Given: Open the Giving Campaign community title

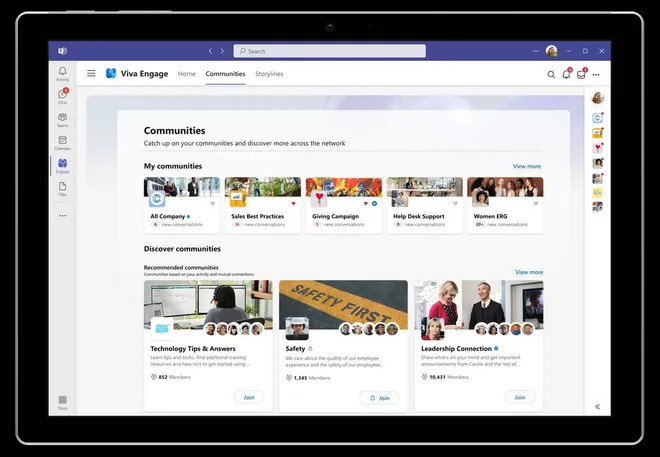Looking at the screenshot, I should 335,216.
